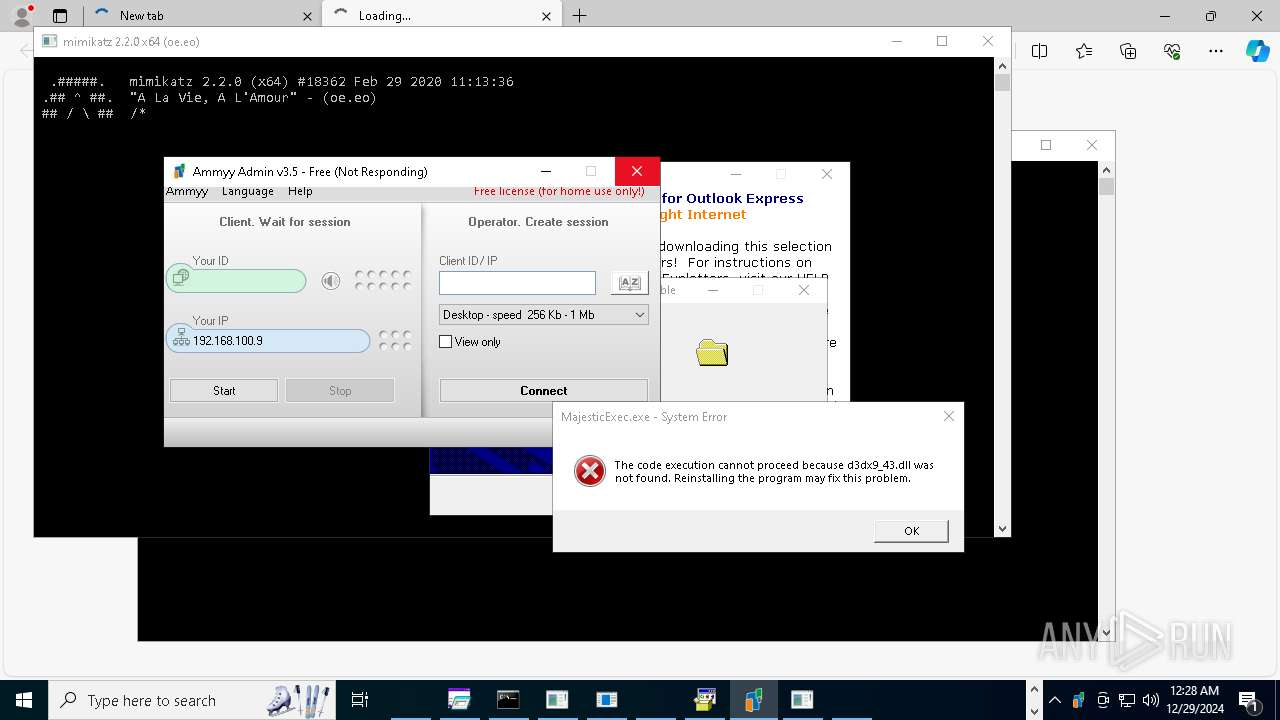The image size is (1280, 720).
Task: Click the Connect button
Action: [x=544, y=390]
